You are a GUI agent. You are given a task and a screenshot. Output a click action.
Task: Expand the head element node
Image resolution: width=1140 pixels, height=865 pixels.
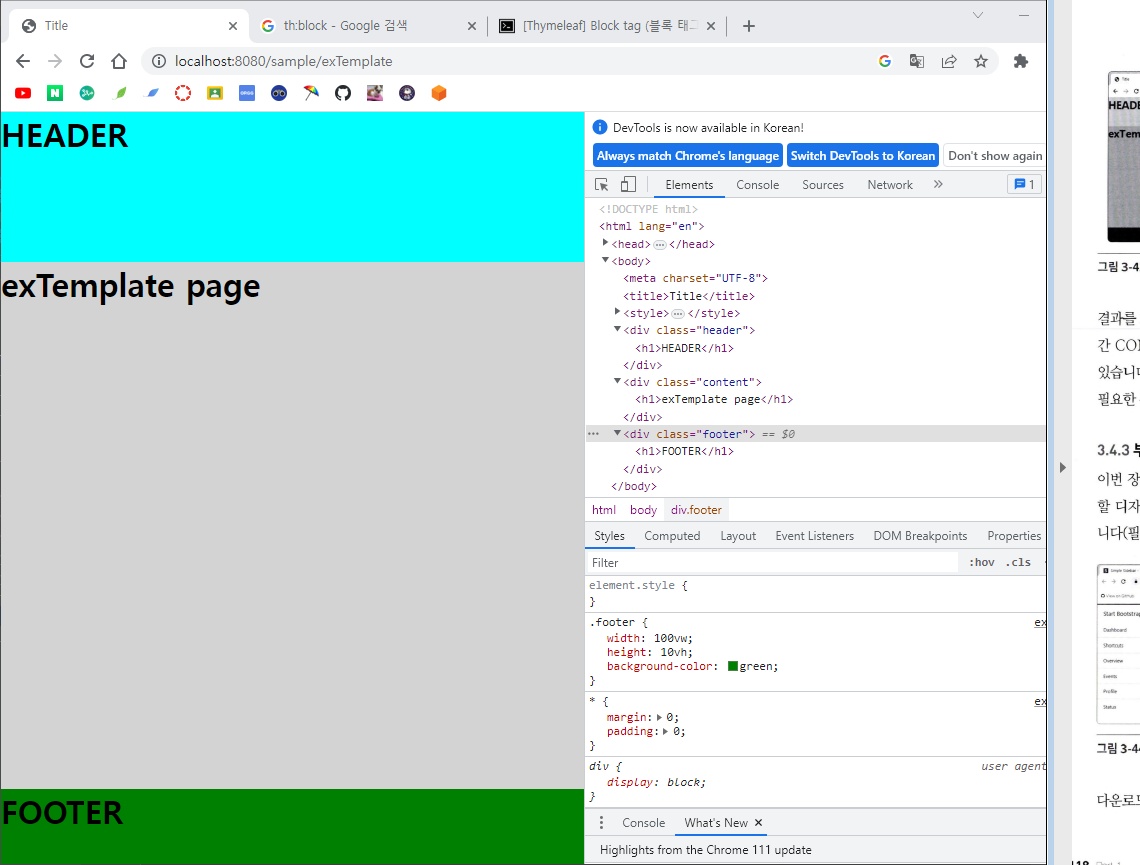pos(605,244)
